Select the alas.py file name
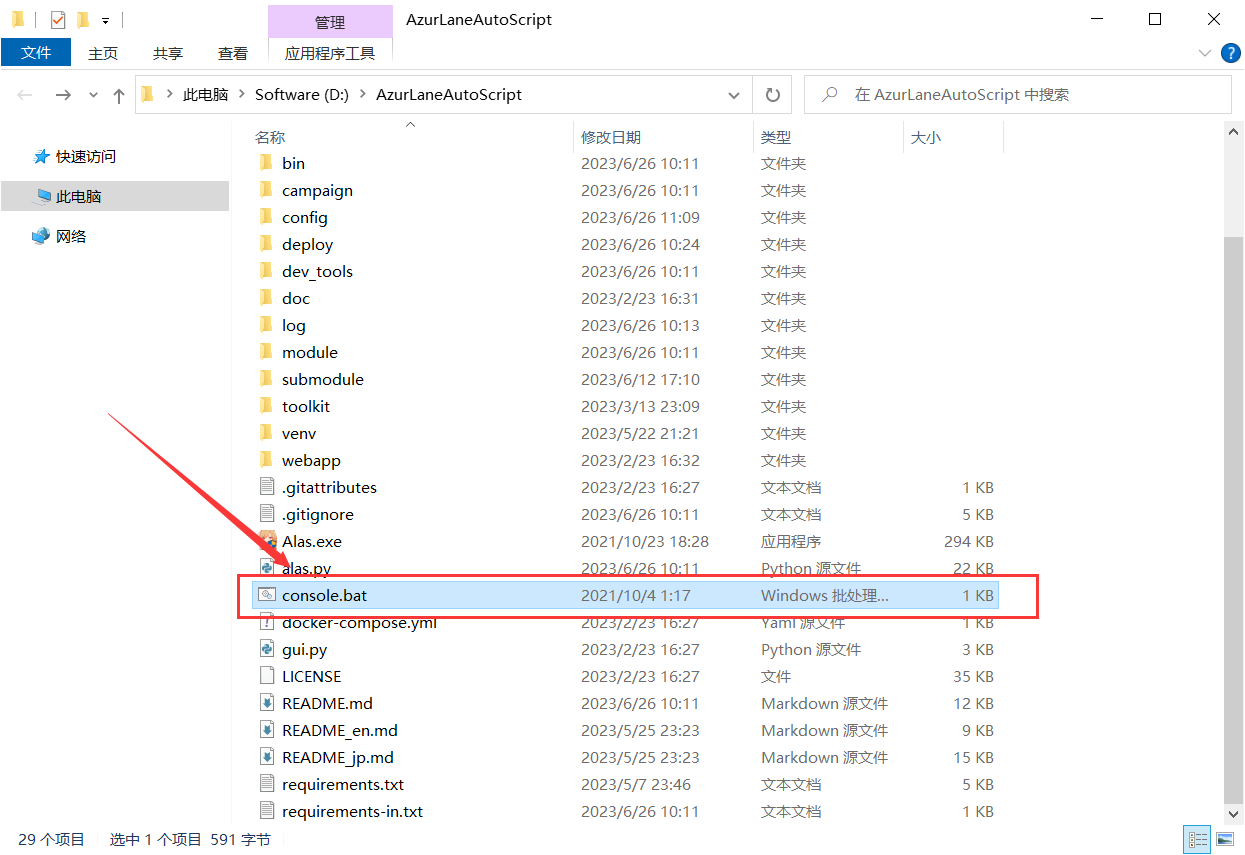Image resolution: width=1245 pixels, height=855 pixels. pyautogui.click(x=306, y=568)
